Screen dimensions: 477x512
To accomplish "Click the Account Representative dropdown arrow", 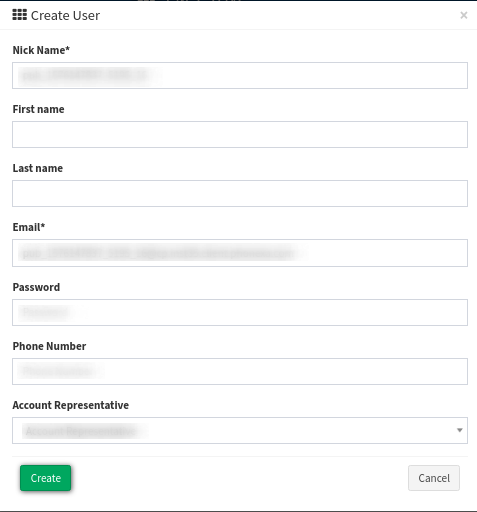I will [460, 430].
